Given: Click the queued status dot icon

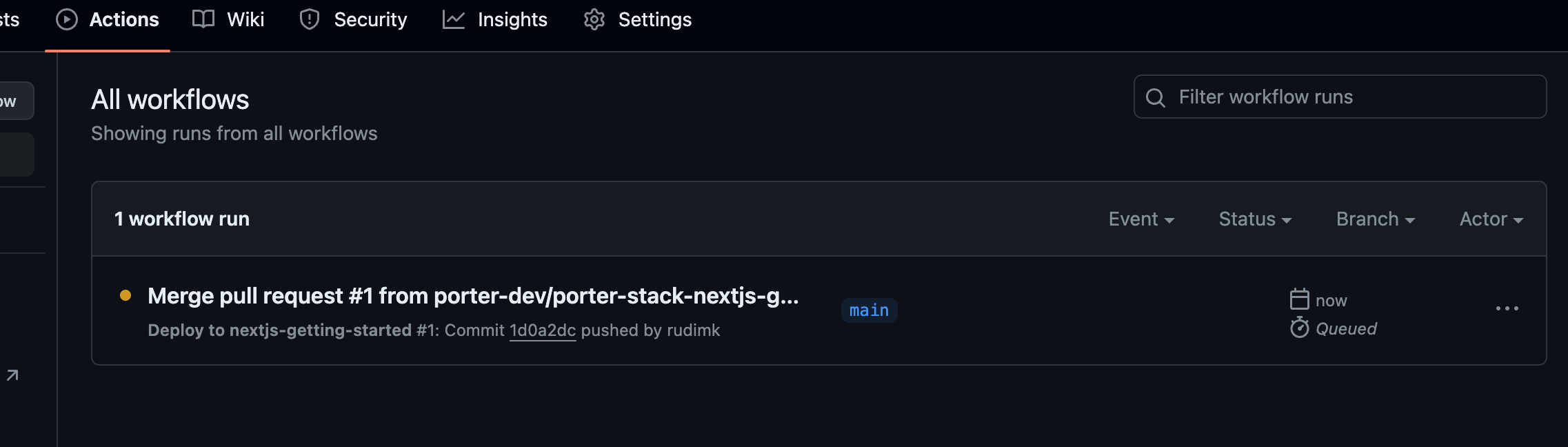Looking at the screenshot, I should click(x=125, y=295).
